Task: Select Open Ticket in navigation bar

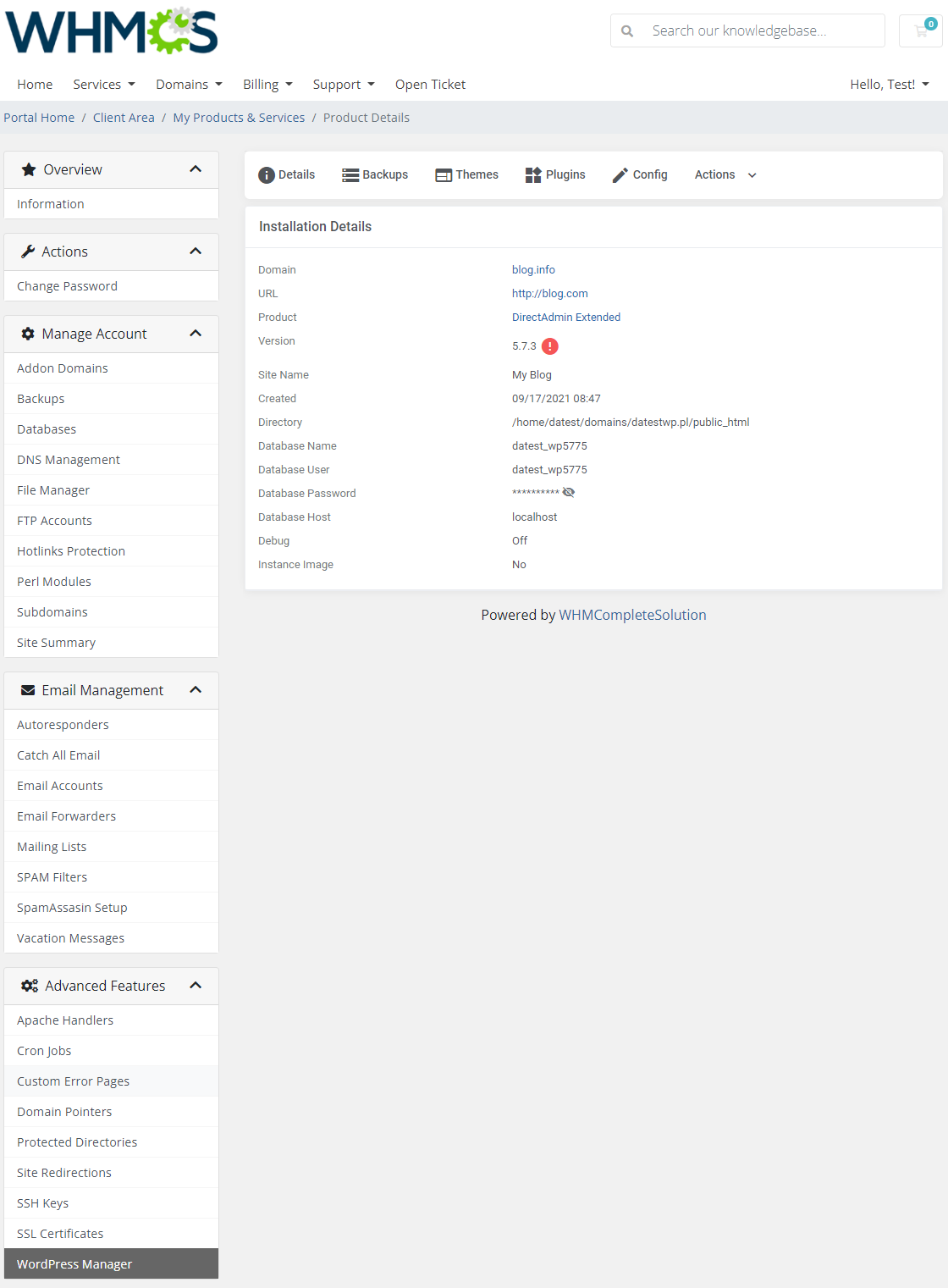Action: [430, 85]
